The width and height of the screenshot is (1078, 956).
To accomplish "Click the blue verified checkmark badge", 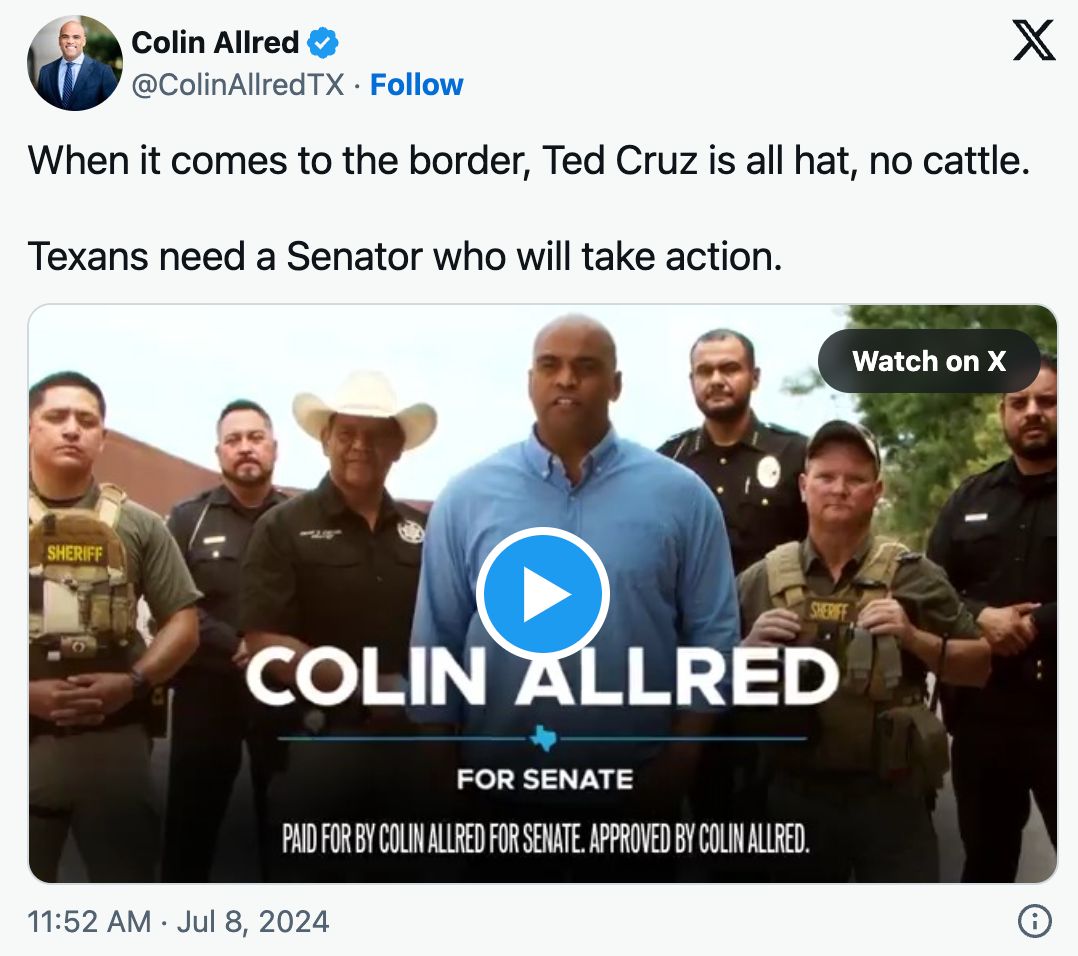I will point(323,43).
